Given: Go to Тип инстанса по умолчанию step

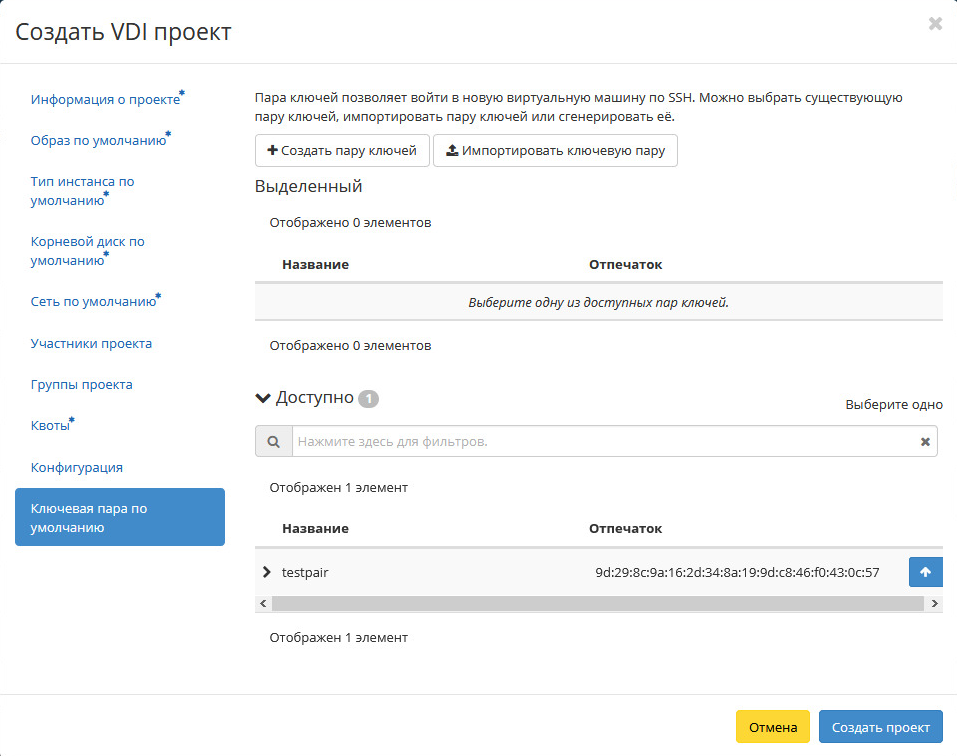Looking at the screenshot, I should coord(82,190).
